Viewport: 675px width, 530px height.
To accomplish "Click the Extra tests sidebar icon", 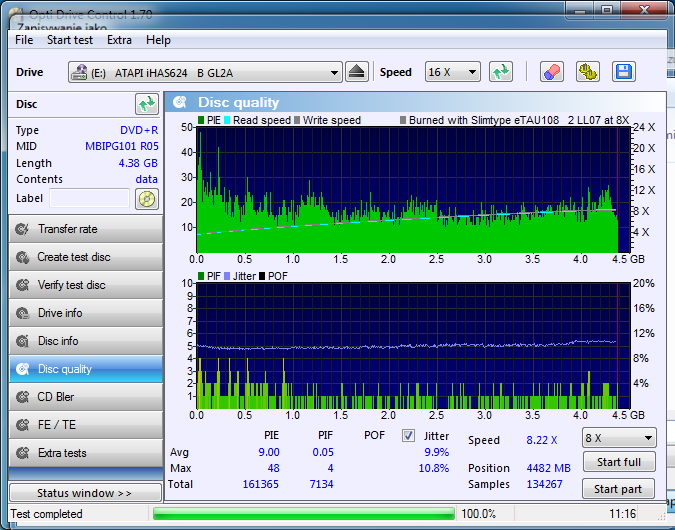I will coord(22,453).
